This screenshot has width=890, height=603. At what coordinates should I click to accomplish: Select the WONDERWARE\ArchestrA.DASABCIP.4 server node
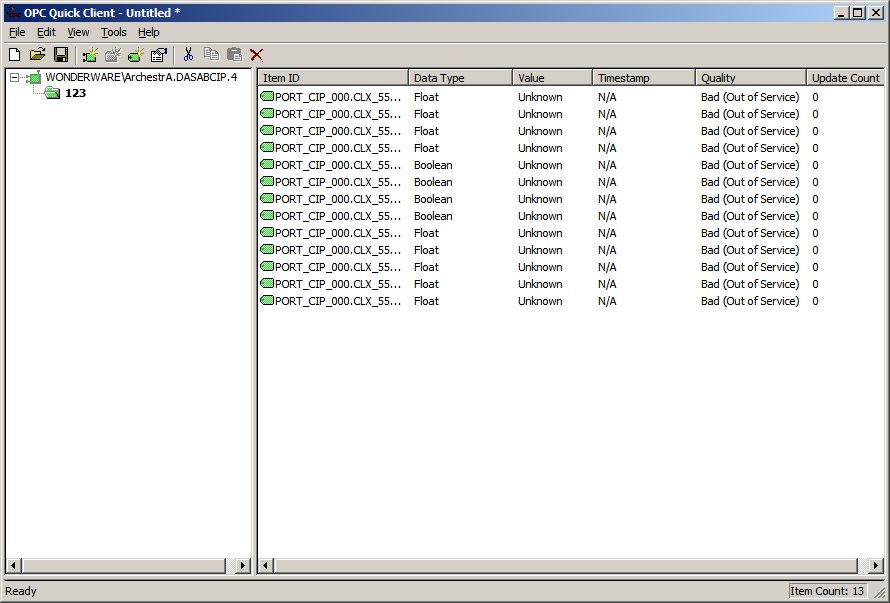click(x=140, y=78)
